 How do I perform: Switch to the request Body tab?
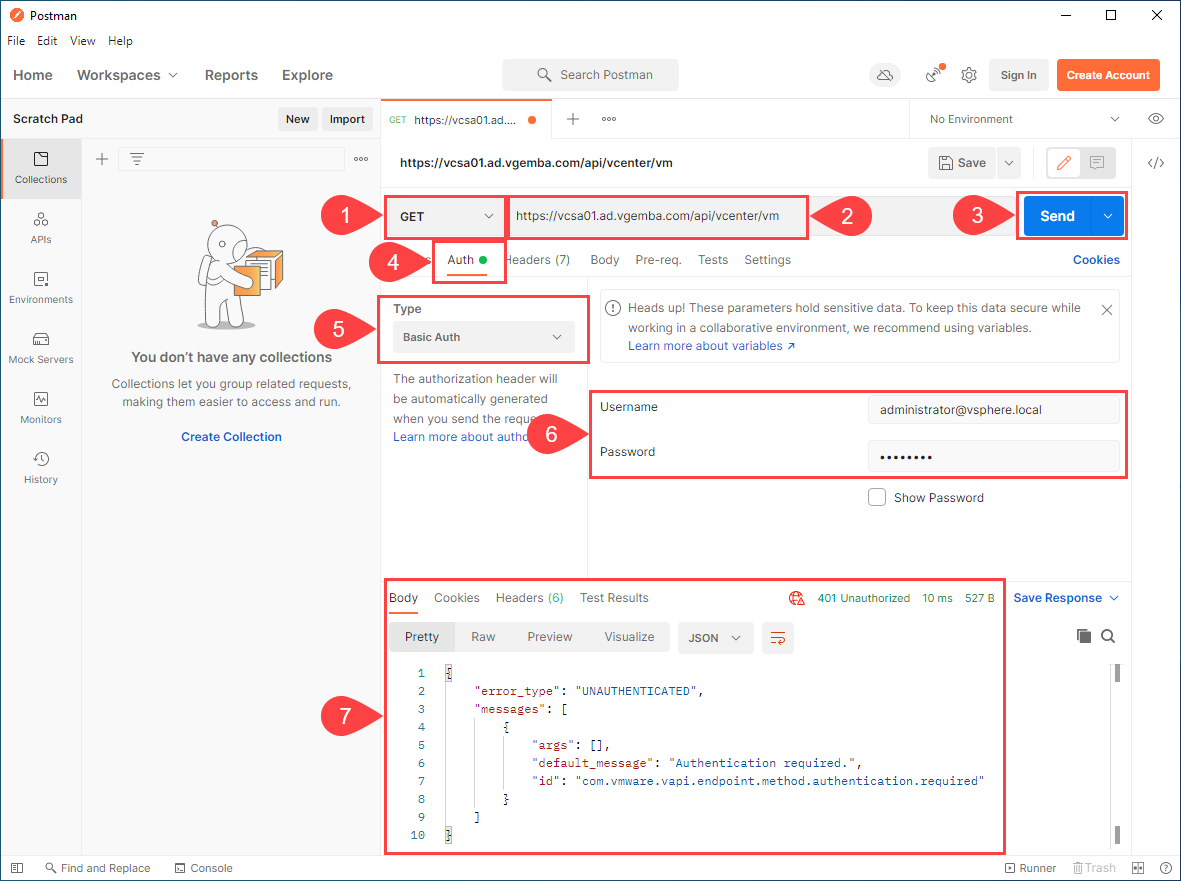coord(604,260)
